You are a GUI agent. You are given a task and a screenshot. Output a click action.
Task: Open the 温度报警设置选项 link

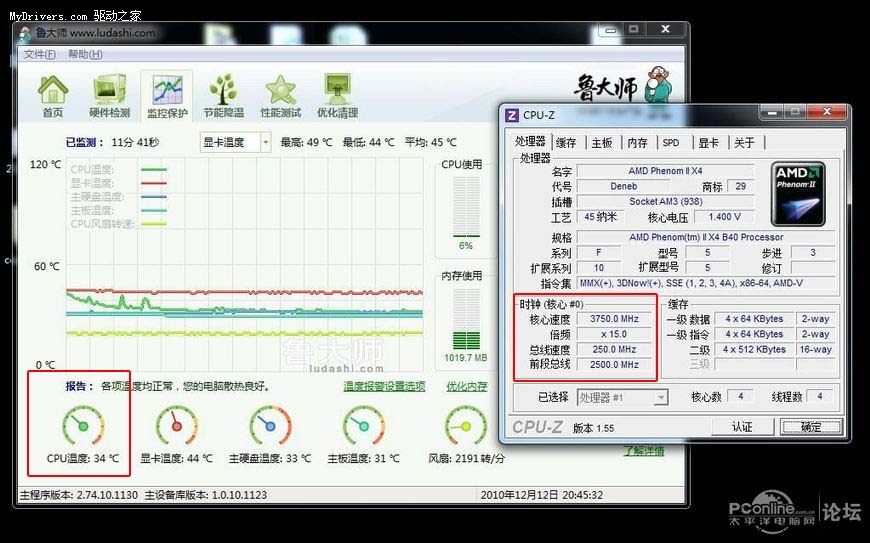384,386
